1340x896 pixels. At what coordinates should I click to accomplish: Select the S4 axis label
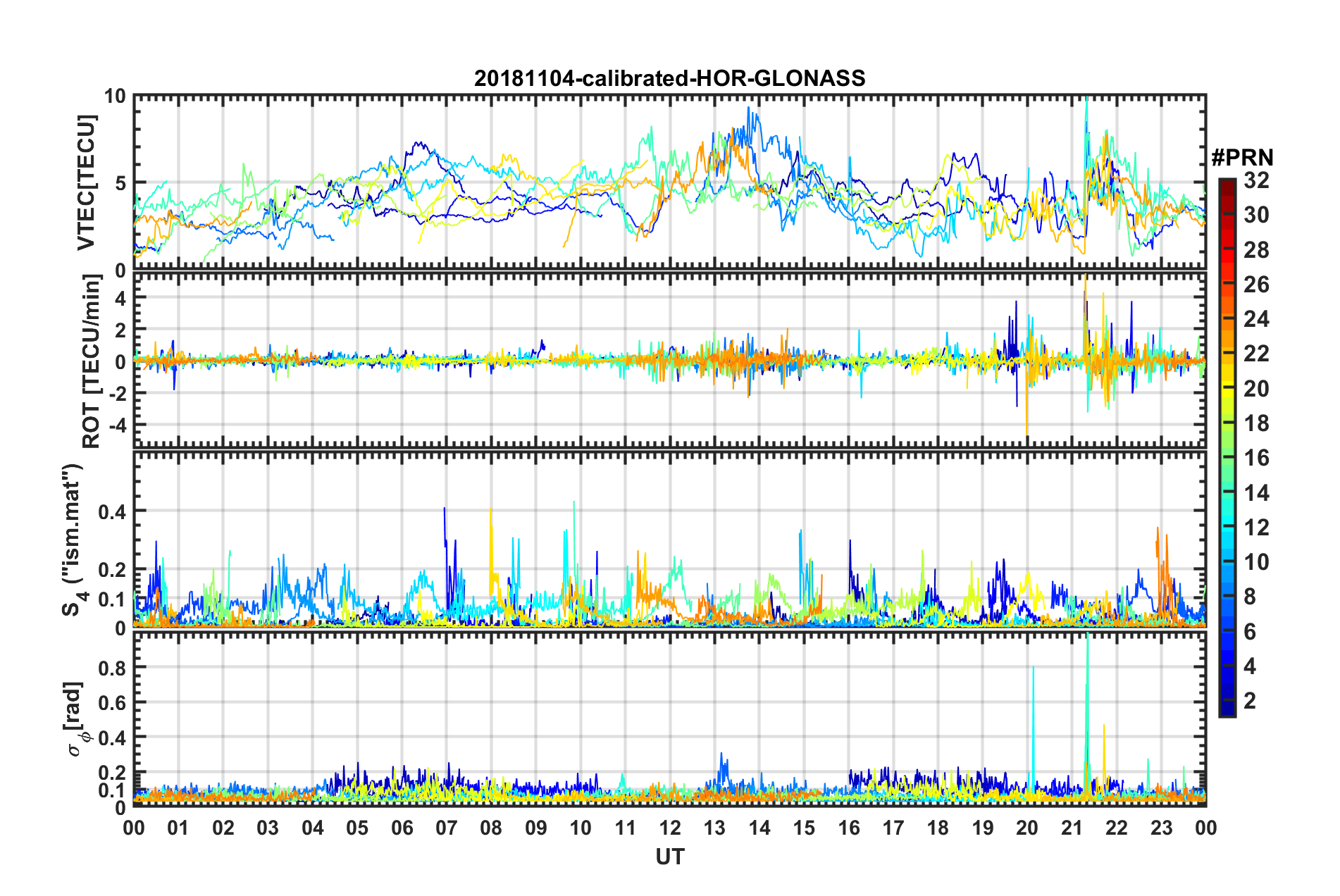tap(73, 540)
